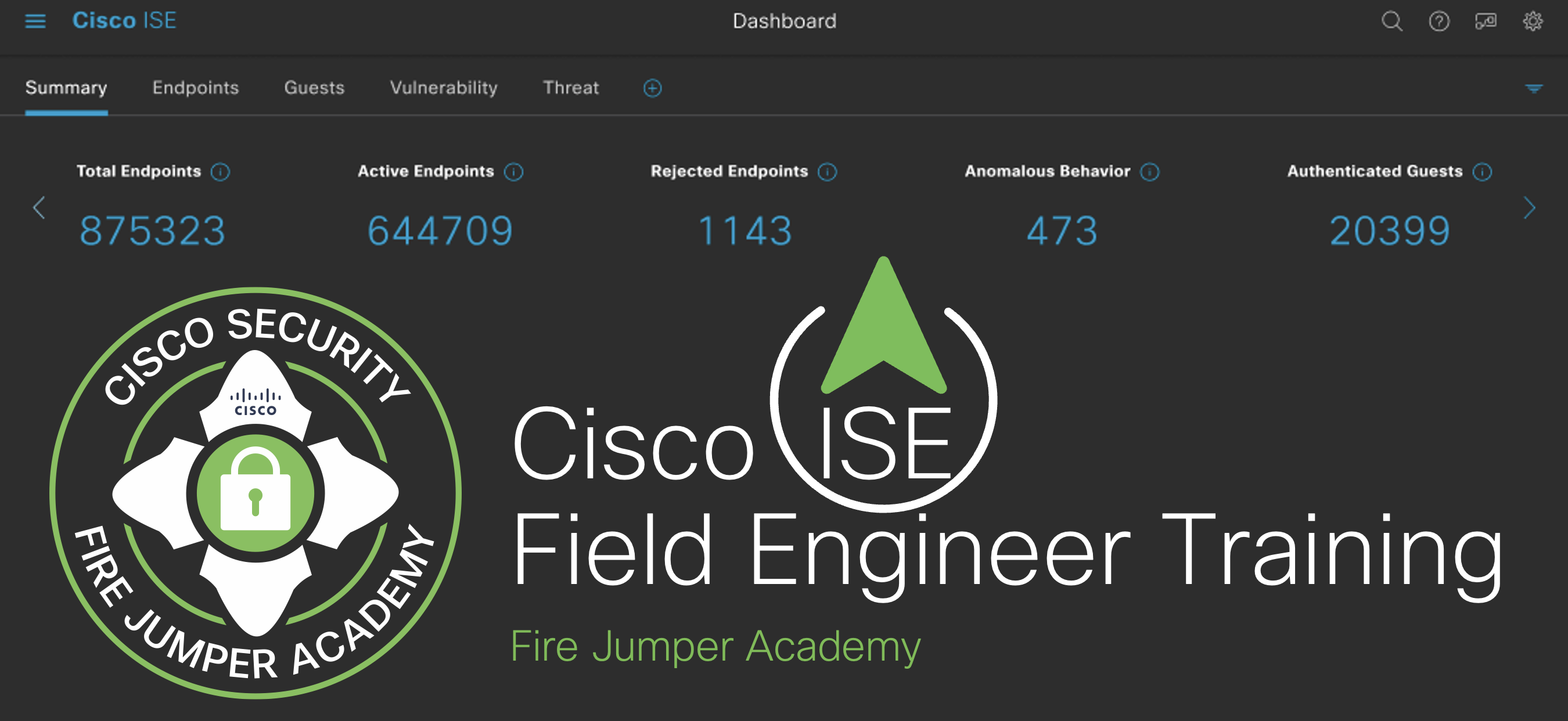Screen dimensions: 1568x721
Task: Open the settings gear icon
Action: pos(1533,21)
